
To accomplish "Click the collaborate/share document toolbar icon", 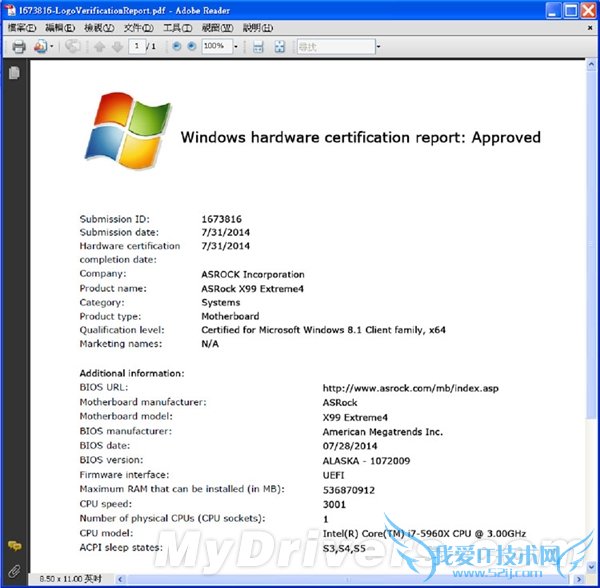I will [40, 47].
